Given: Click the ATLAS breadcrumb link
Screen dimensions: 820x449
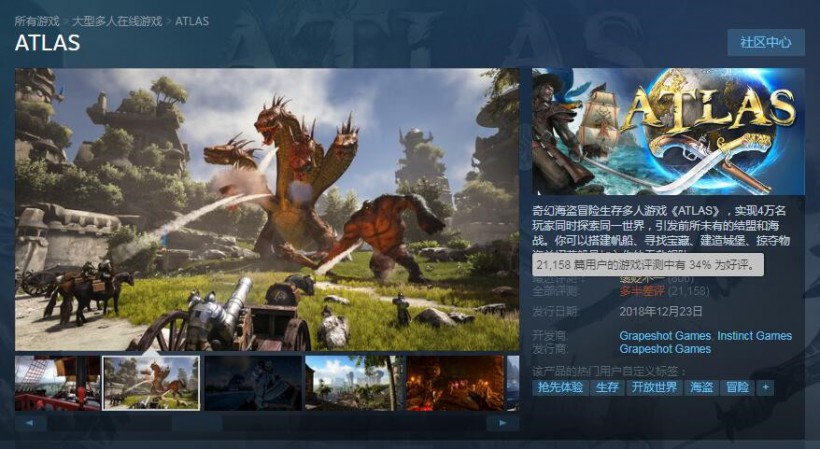Looking at the screenshot, I should (x=192, y=21).
